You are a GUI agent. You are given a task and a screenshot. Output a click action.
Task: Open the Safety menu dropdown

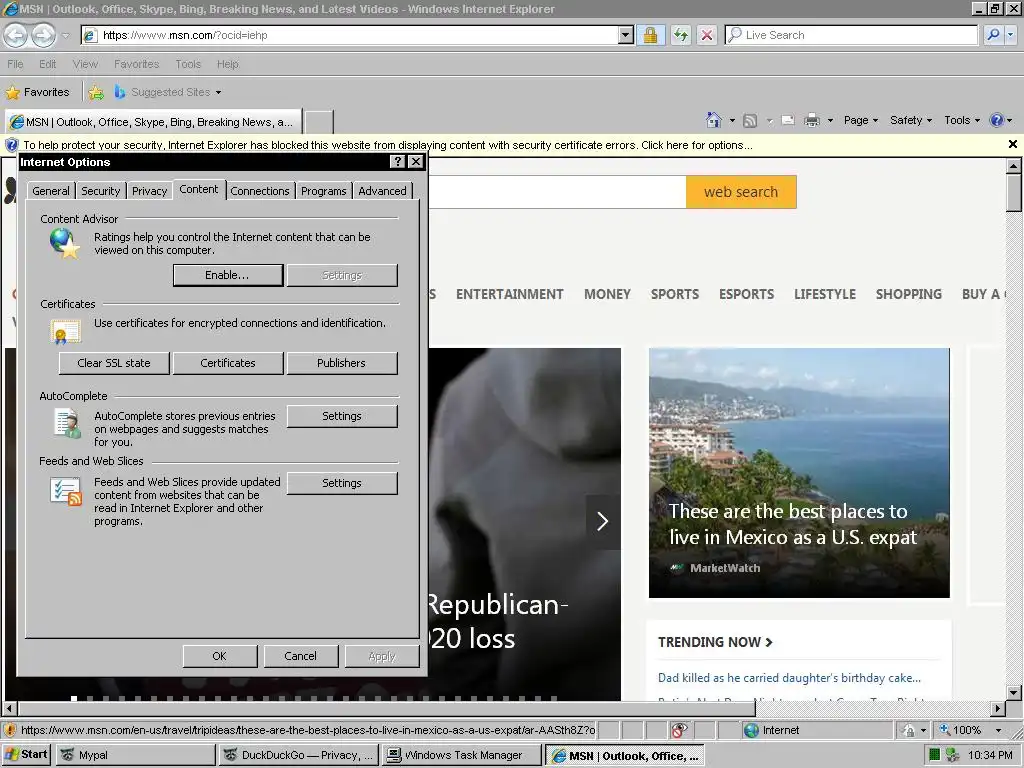point(911,120)
